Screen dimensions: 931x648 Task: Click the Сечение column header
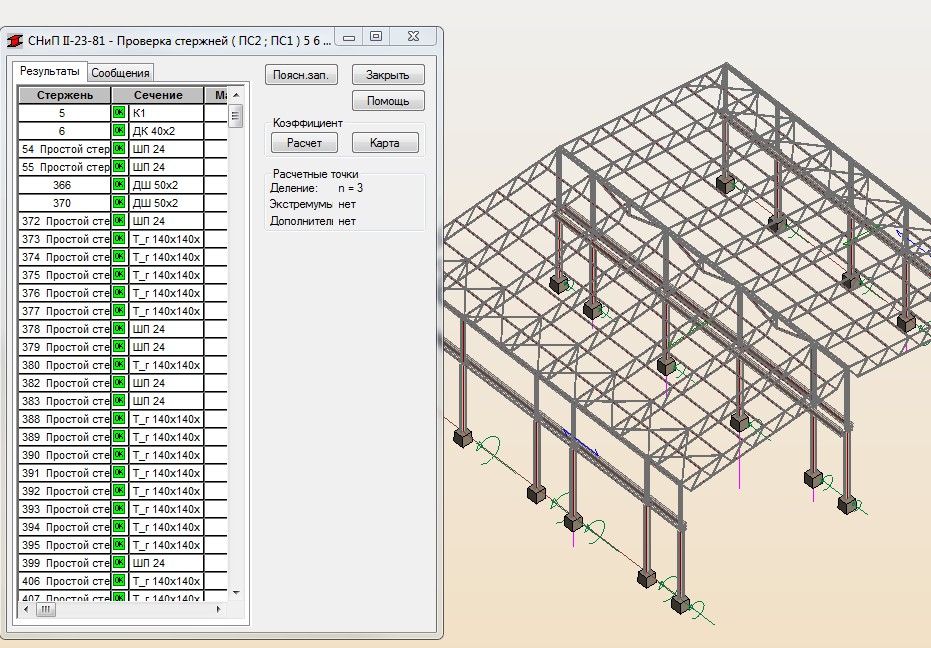pyautogui.click(x=158, y=95)
